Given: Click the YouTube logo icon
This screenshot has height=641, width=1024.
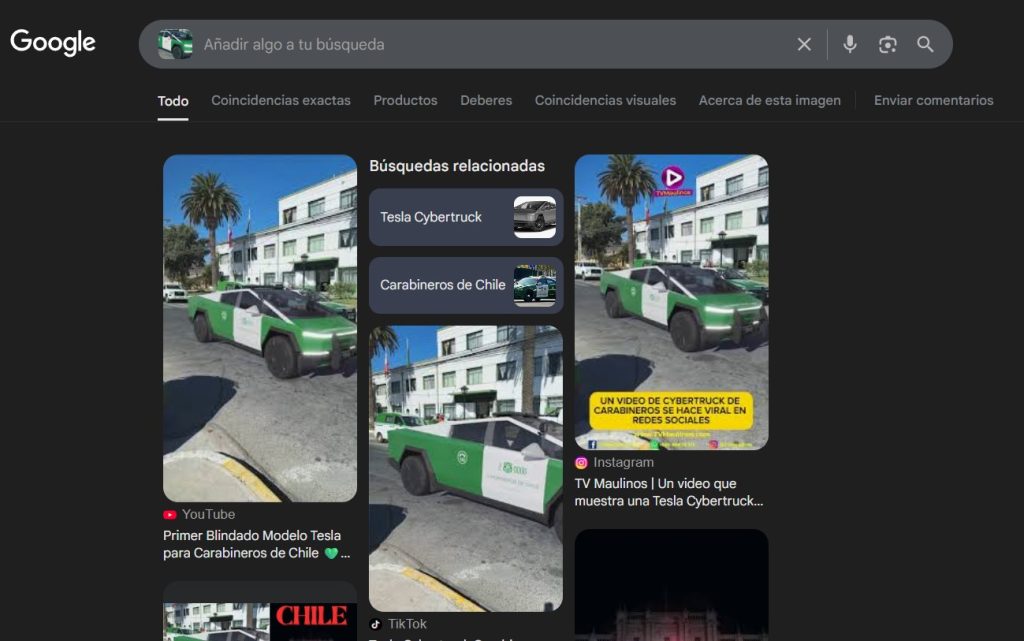Looking at the screenshot, I should 170,515.
